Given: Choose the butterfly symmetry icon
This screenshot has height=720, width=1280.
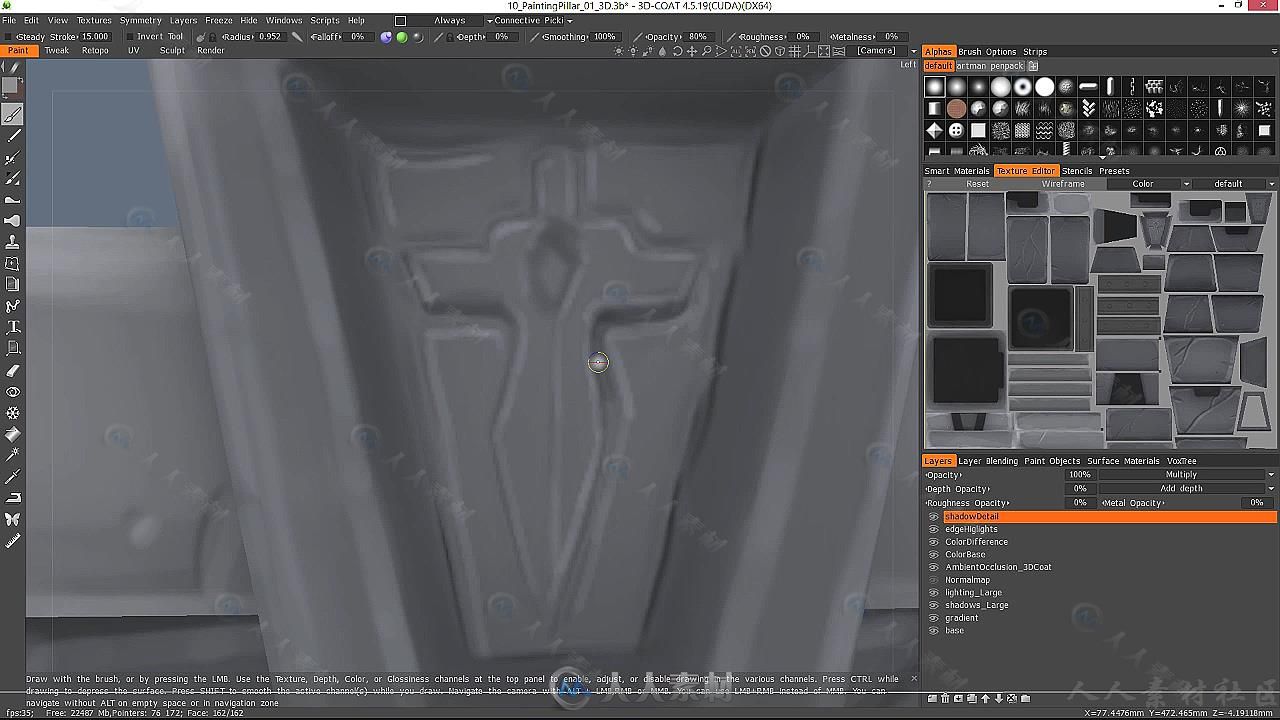Looking at the screenshot, I should tap(13, 519).
